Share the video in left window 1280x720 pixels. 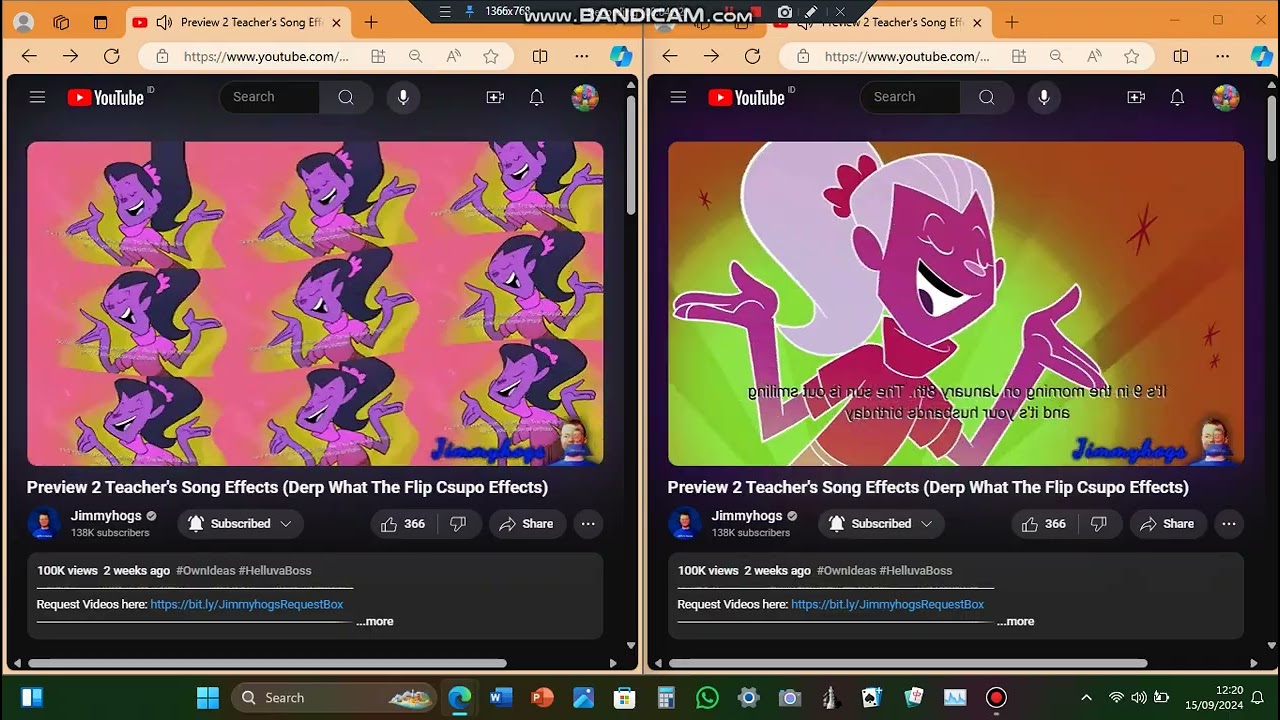527,524
